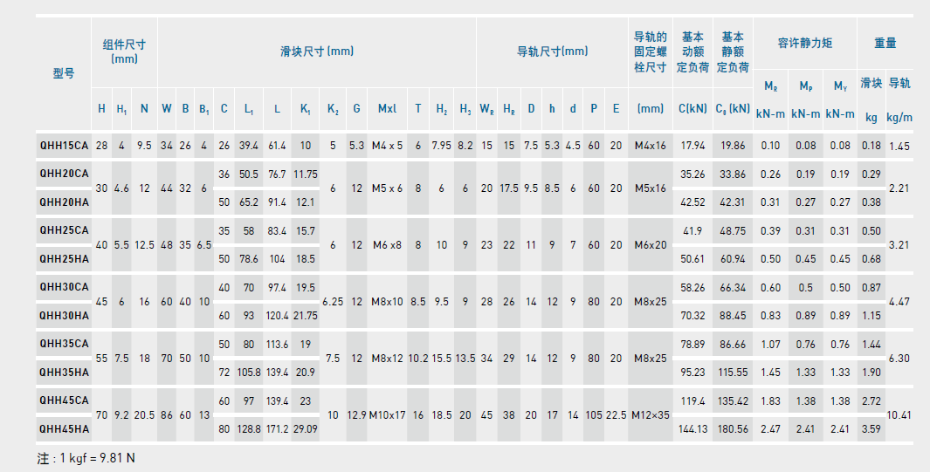Select the 滑块尺寸(mm) header group
This screenshot has width=930, height=472.
coord(316,51)
